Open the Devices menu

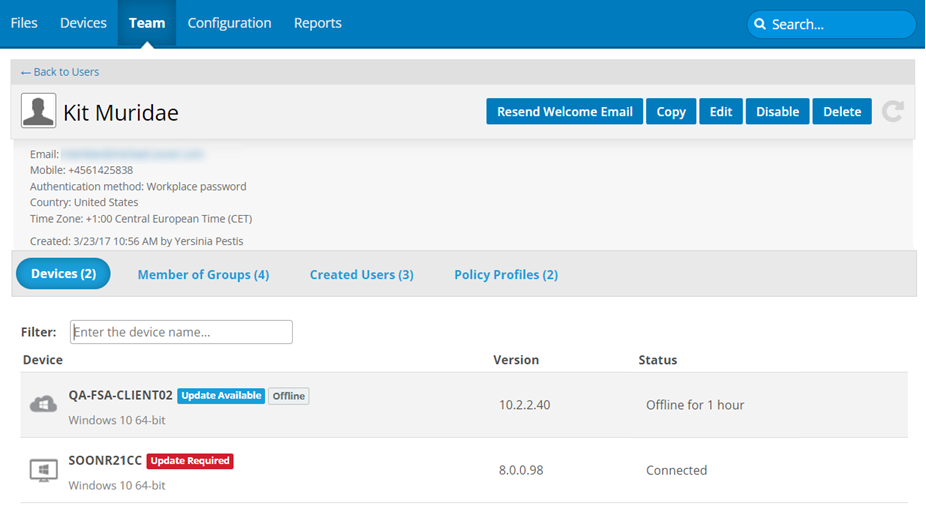83,23
